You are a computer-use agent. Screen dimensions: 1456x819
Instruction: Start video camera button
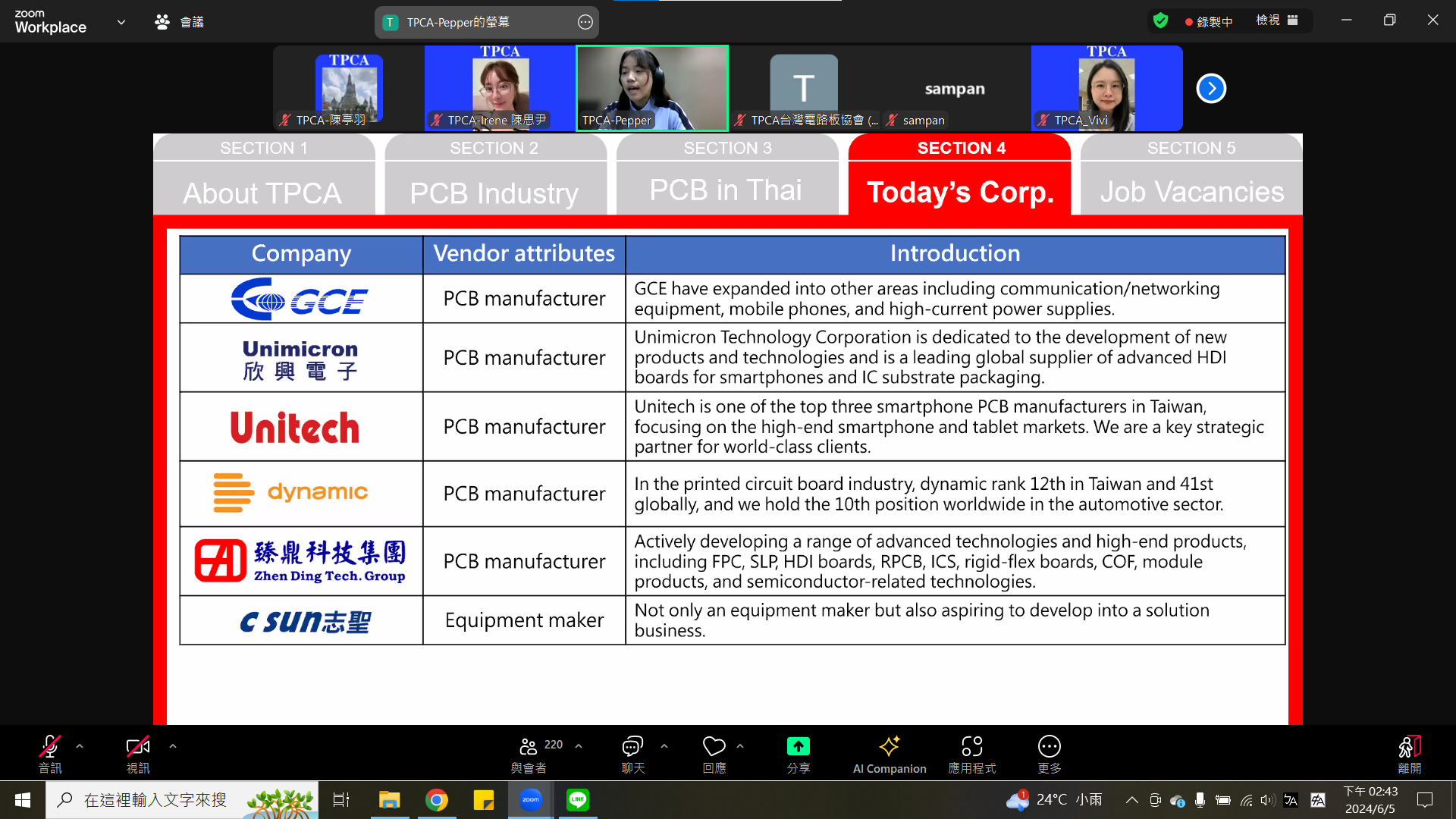[138, 754]
